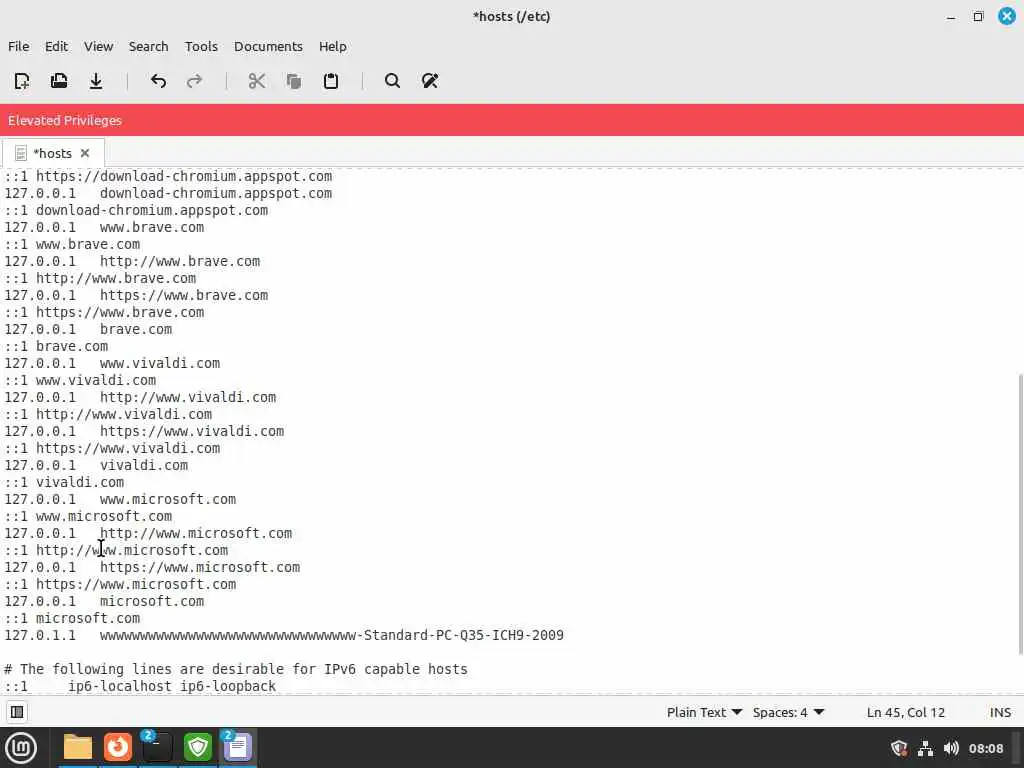Open the green shield app in taskbar
Screen dimensions: 1024x768
198,747
